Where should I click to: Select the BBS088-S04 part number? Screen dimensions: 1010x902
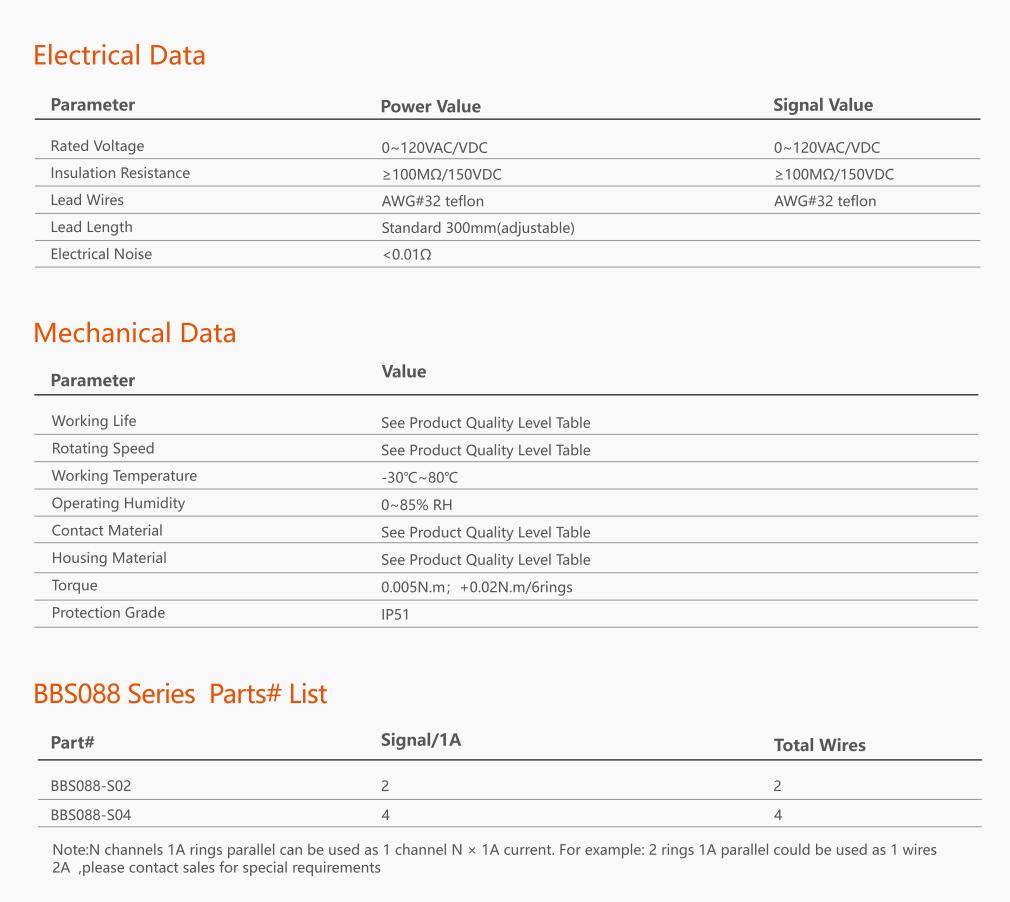click(91, 815)
